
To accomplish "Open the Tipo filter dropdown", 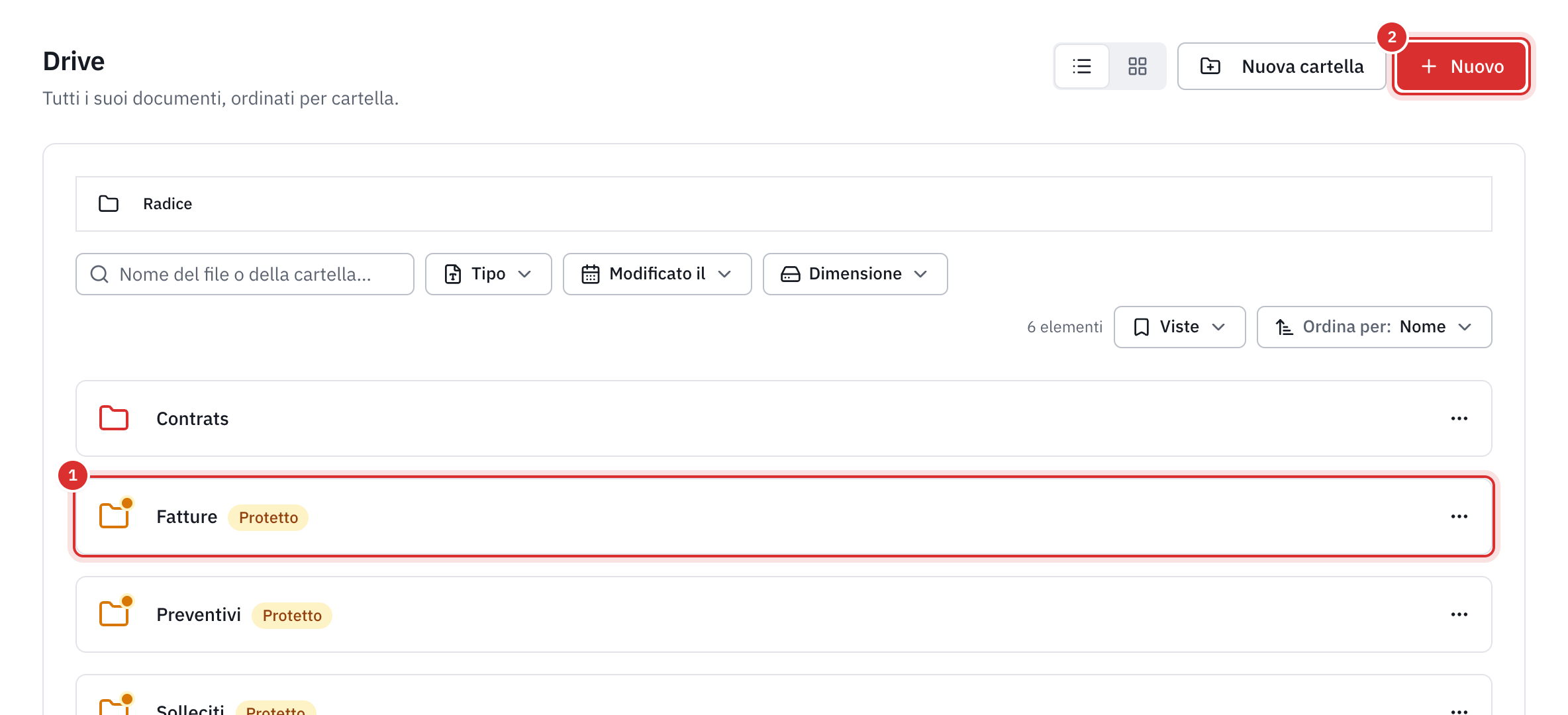I will coord(489,274).
